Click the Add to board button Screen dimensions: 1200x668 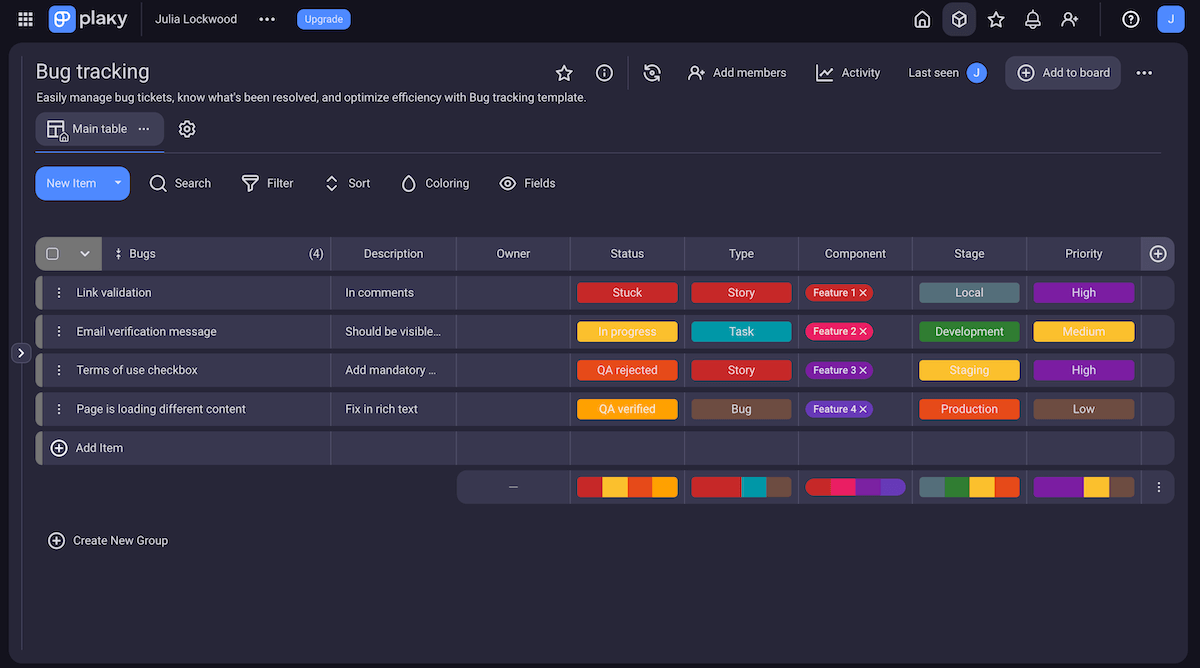pos(1063,72)
